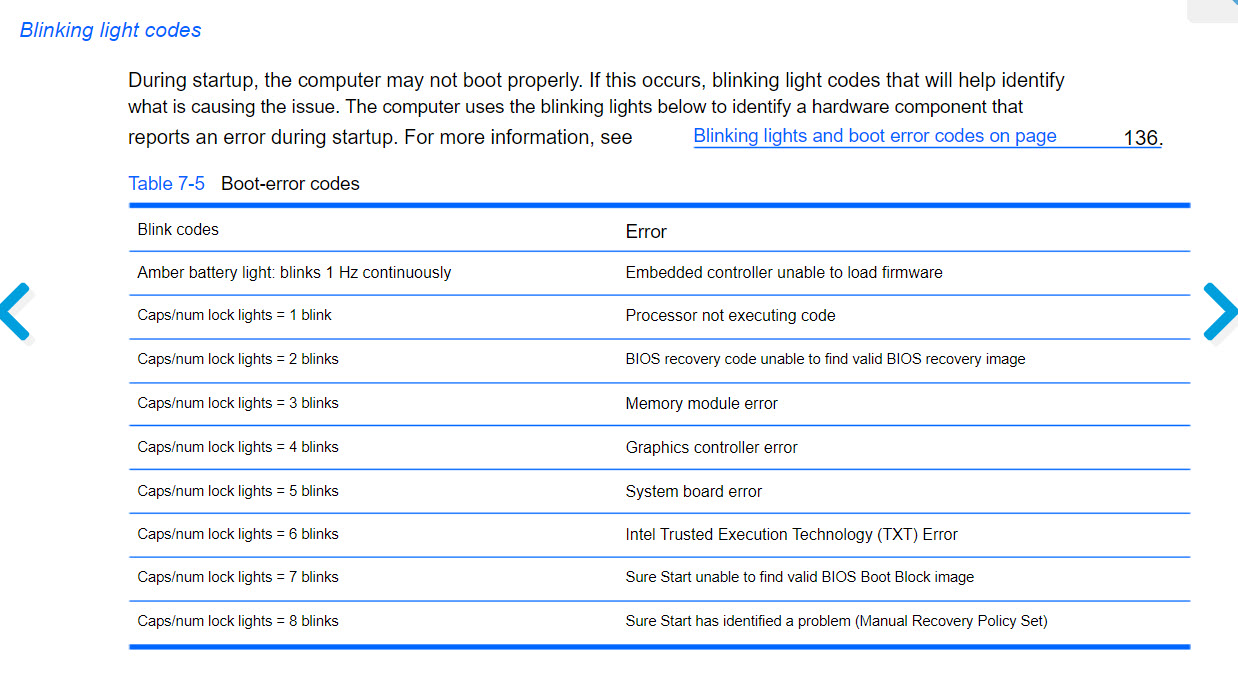This screenshot has height=681, width=1238.
Task: Click the 'Table 7-5' caption label
Action: [x=166, y=184]
